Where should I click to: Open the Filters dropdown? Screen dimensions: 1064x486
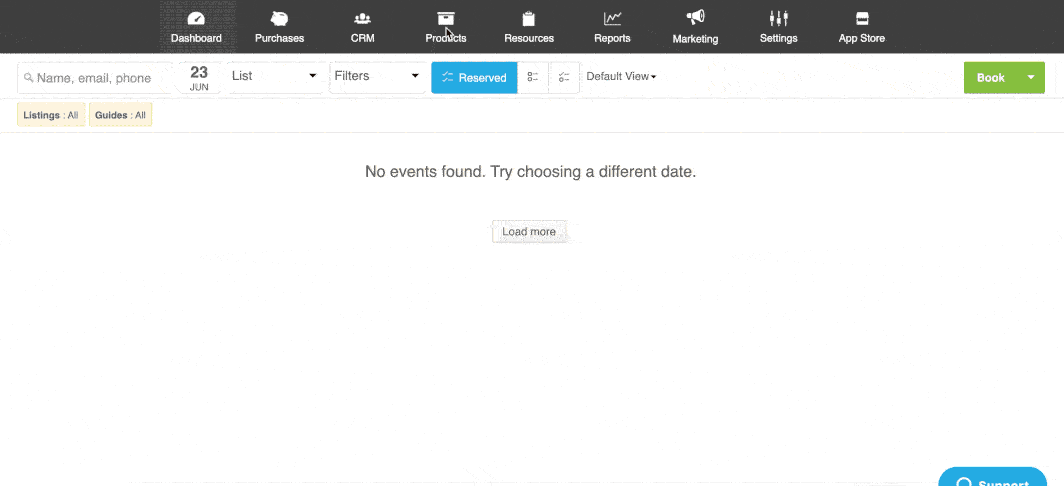[377, 77]
